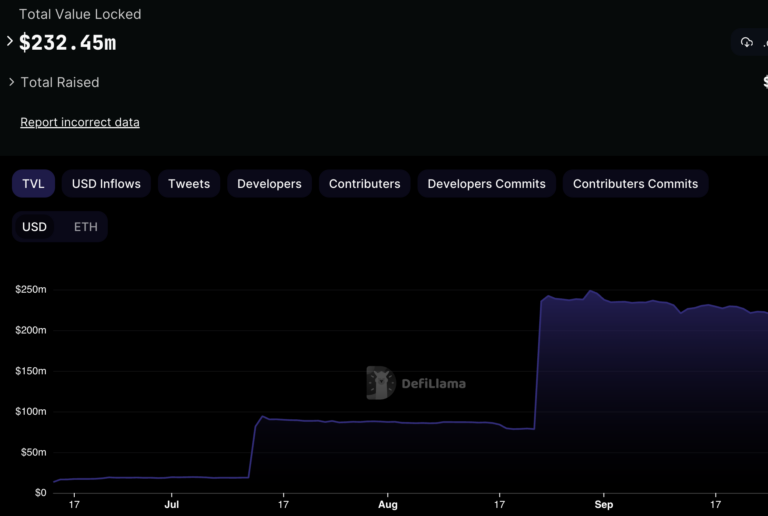Switch chart denomination to ETH
768x516 pixels.
86,227
